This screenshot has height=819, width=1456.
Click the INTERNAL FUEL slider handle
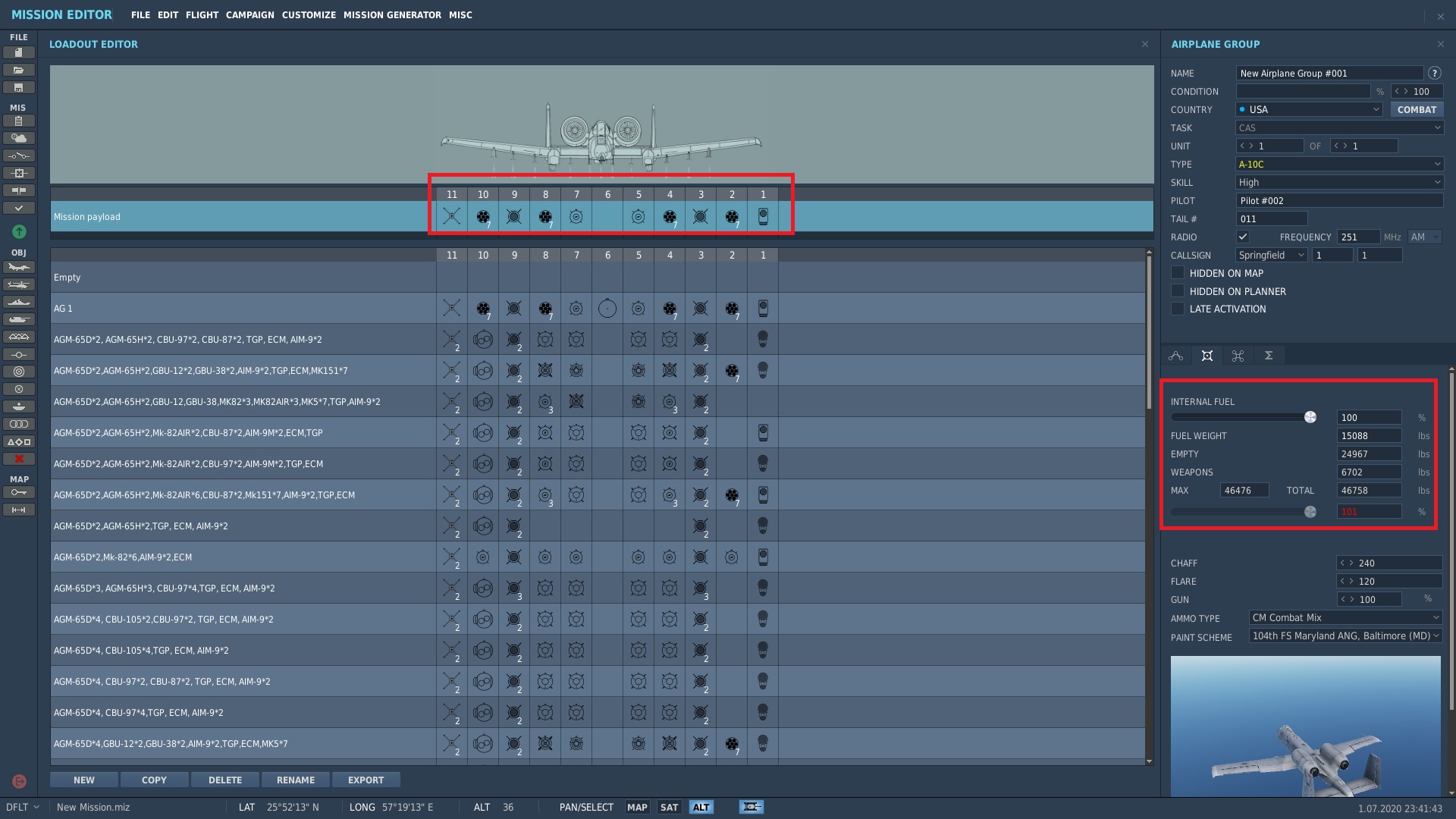point(1310,417)
